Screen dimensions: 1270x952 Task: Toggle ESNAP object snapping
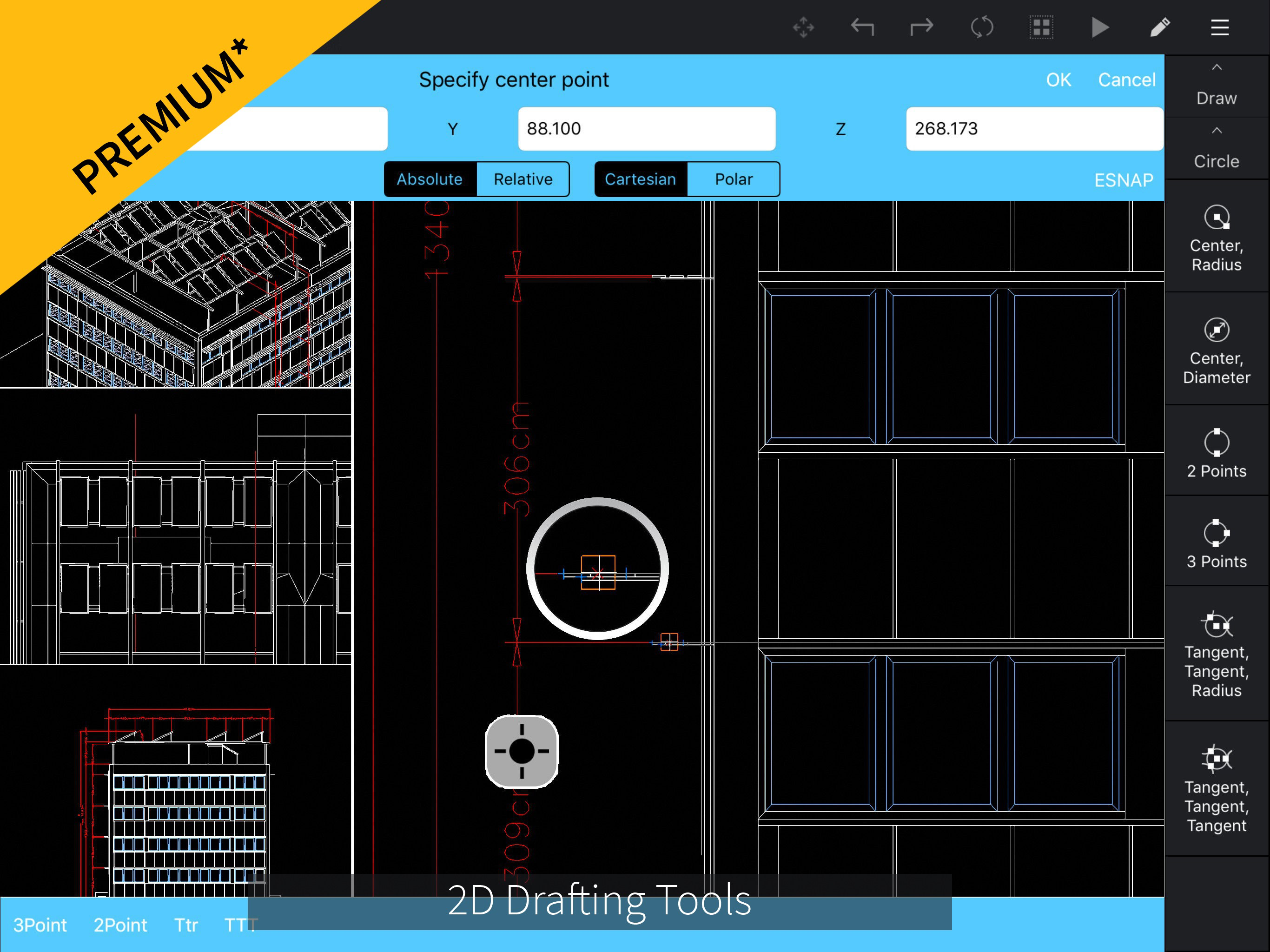(1123, 180)
